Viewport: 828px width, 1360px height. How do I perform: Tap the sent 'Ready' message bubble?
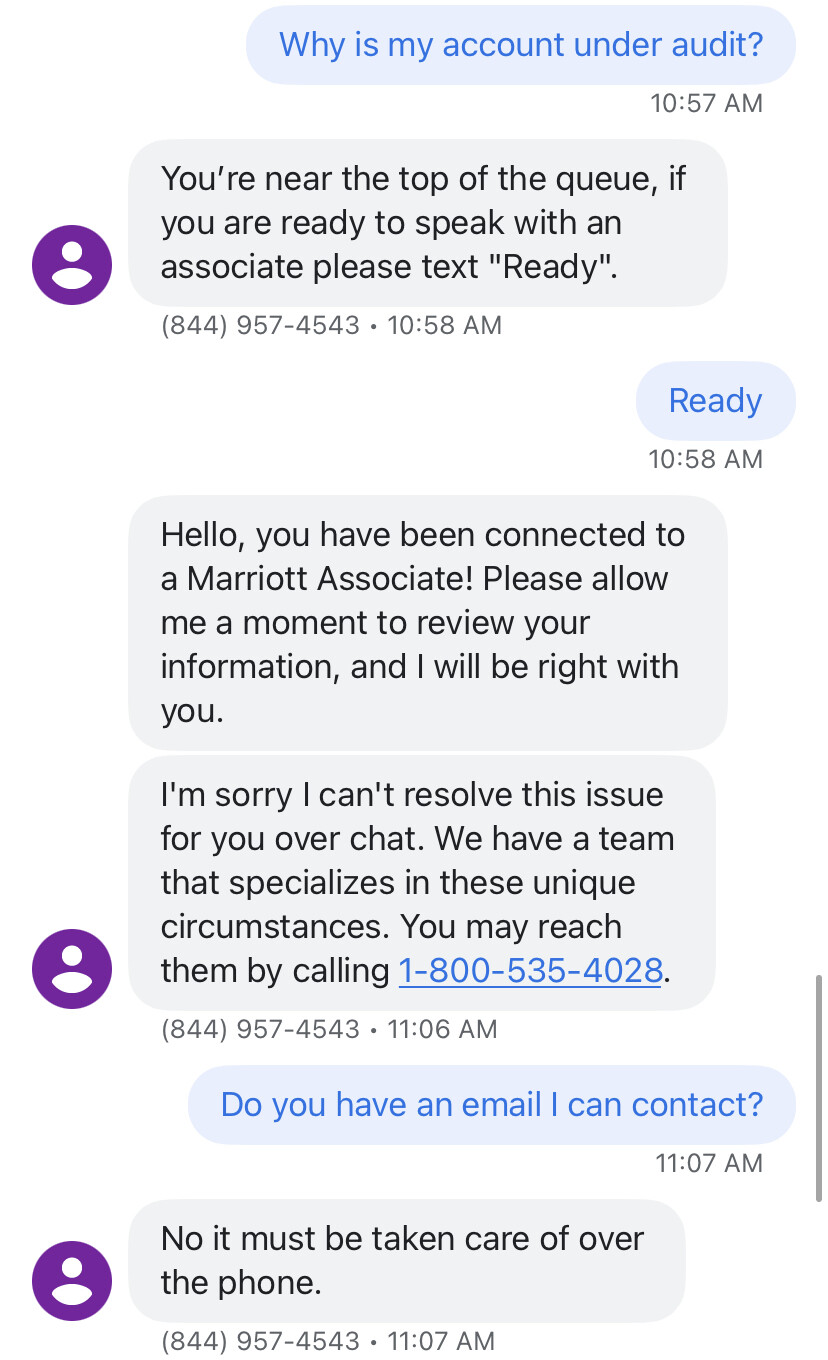pyautogui.click(x=716, y=401)
